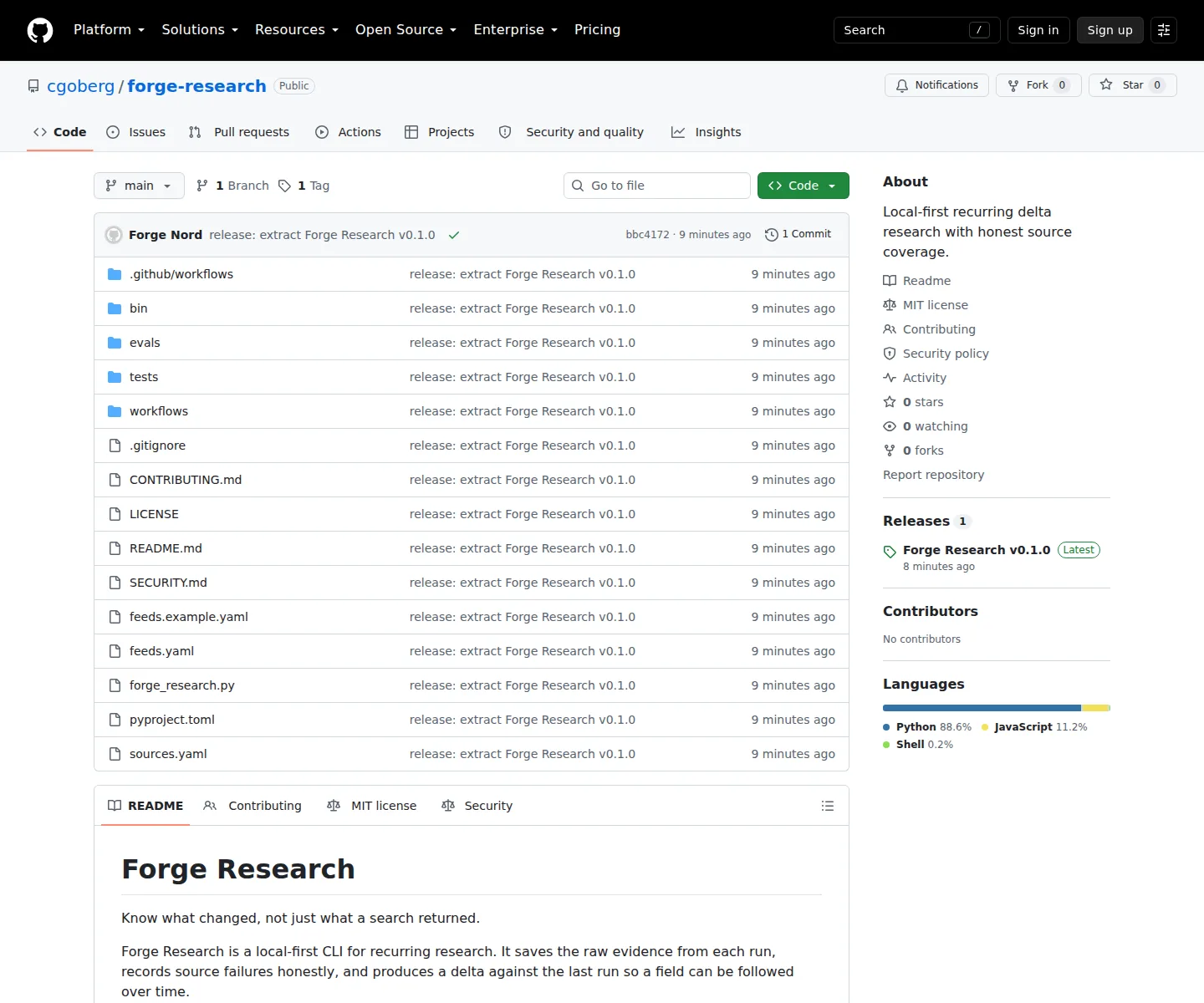Open the main branch selector dropdown
This screenshot has height=1003, width=1204.
coord(139,186)
